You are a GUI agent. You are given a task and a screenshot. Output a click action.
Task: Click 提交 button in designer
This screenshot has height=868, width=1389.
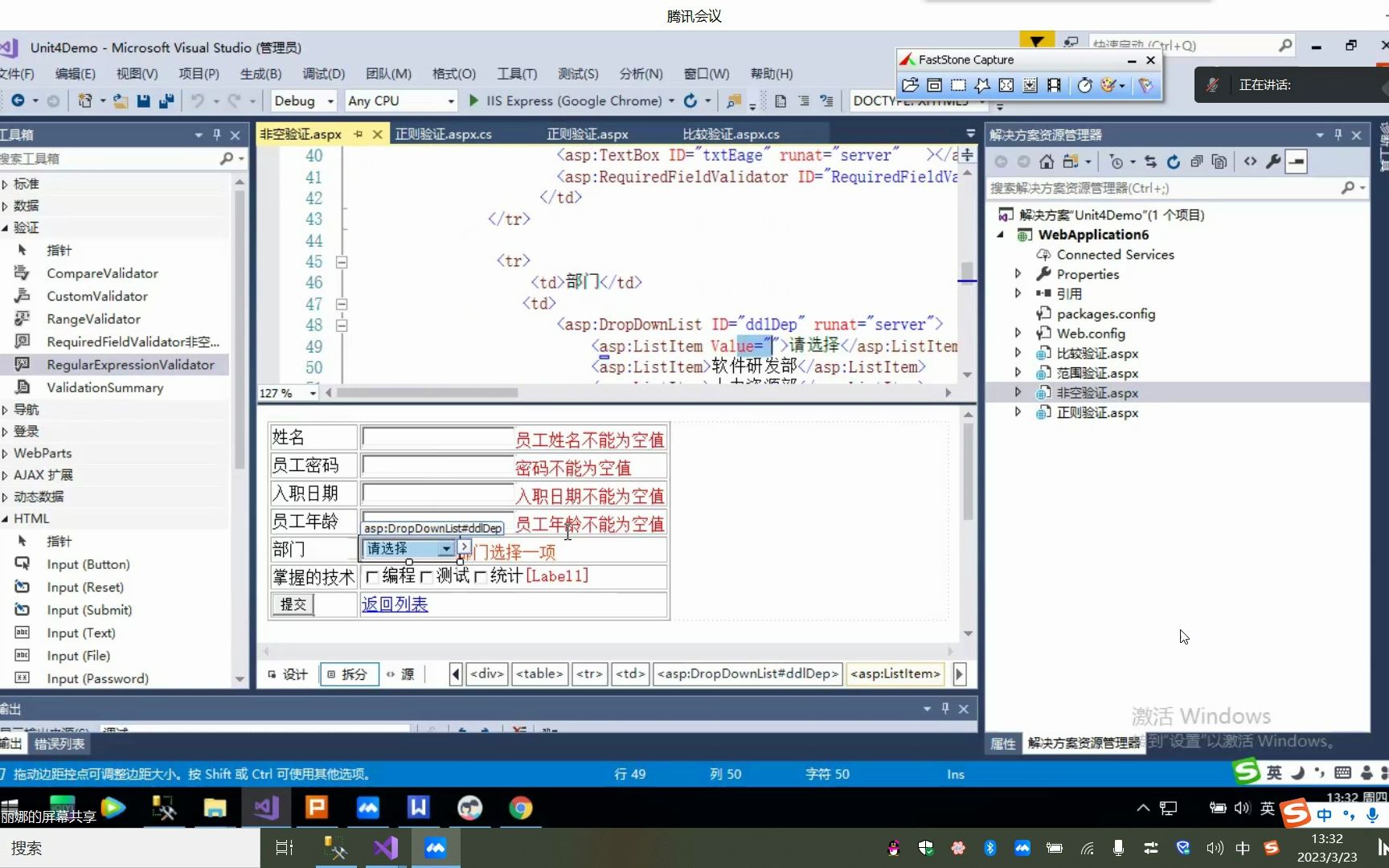(x=293, y=604)
